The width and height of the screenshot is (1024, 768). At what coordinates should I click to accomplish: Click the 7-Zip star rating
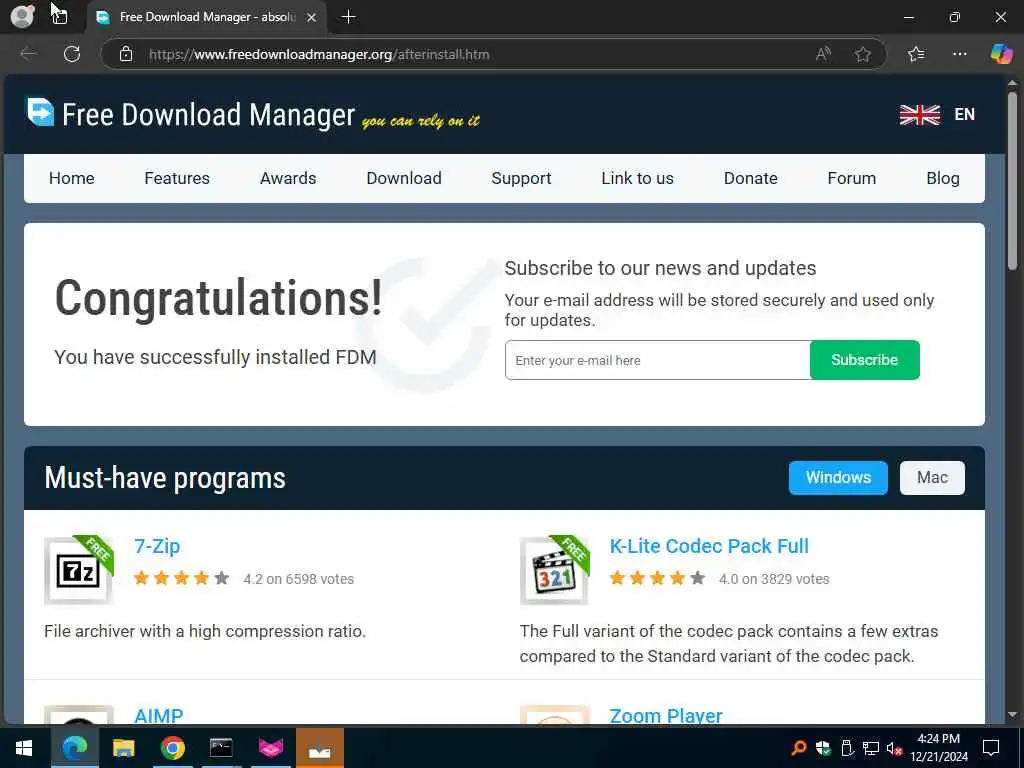(x=182, y=578)
